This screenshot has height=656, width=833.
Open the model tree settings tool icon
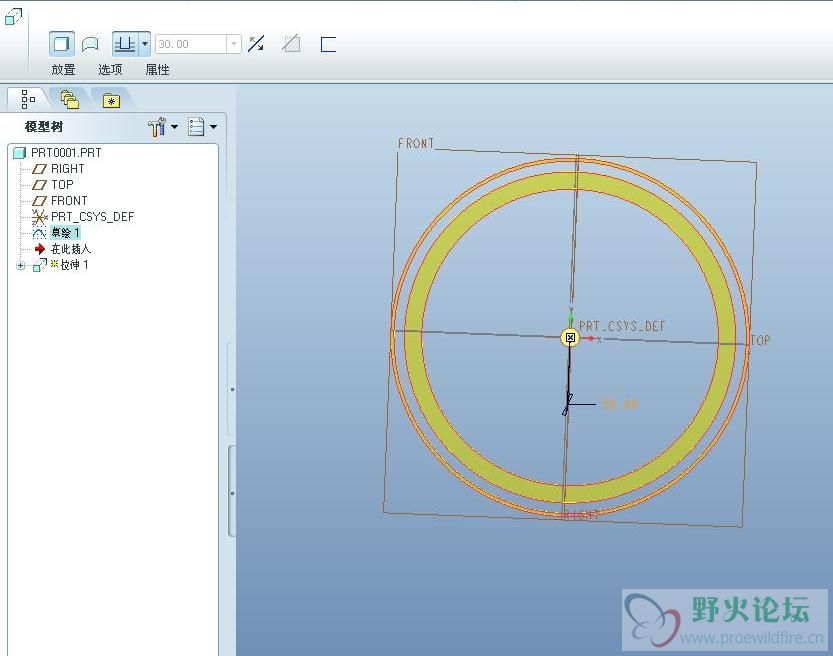[157, 127]
